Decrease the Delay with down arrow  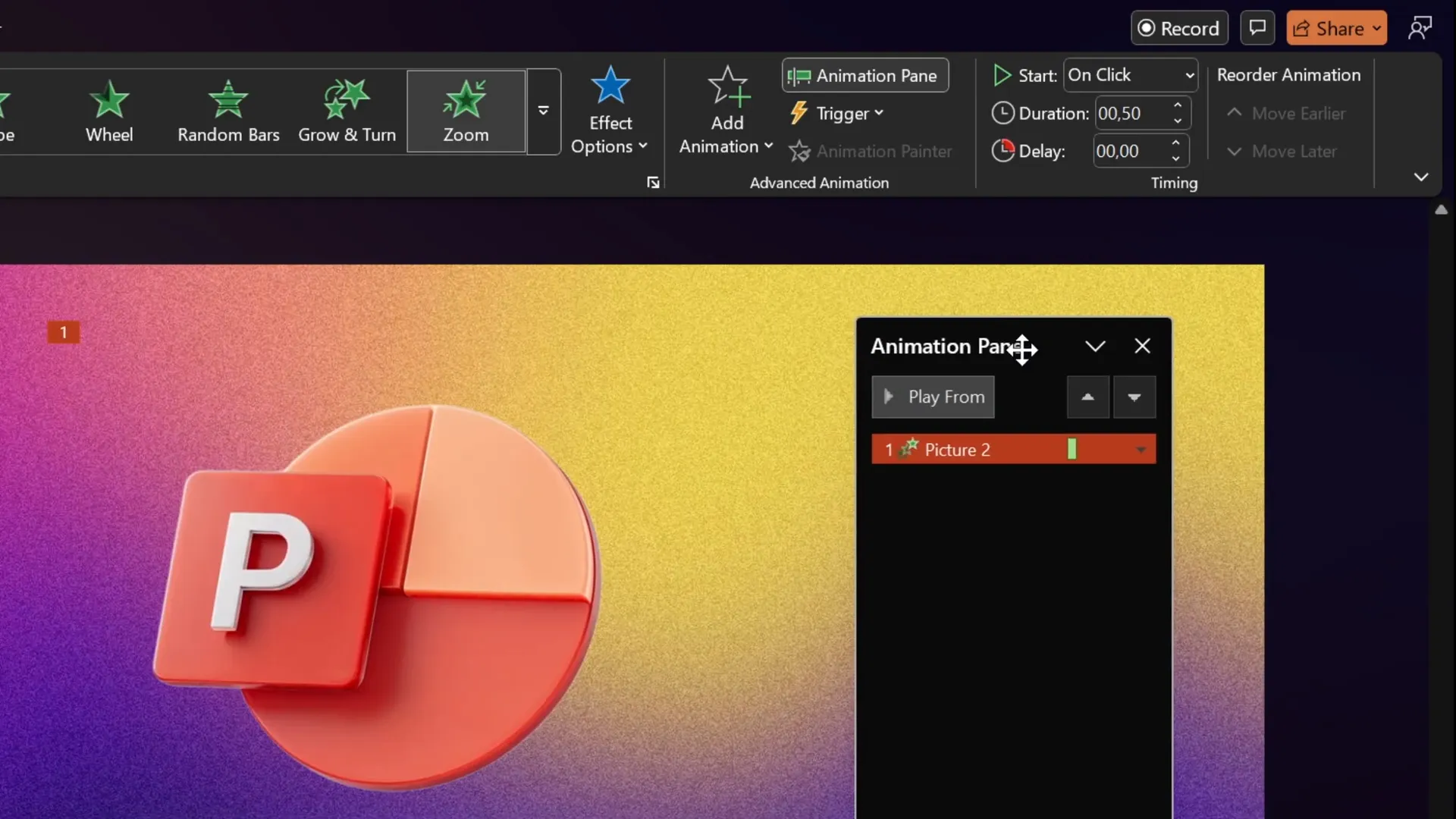tap(1175, 159)
